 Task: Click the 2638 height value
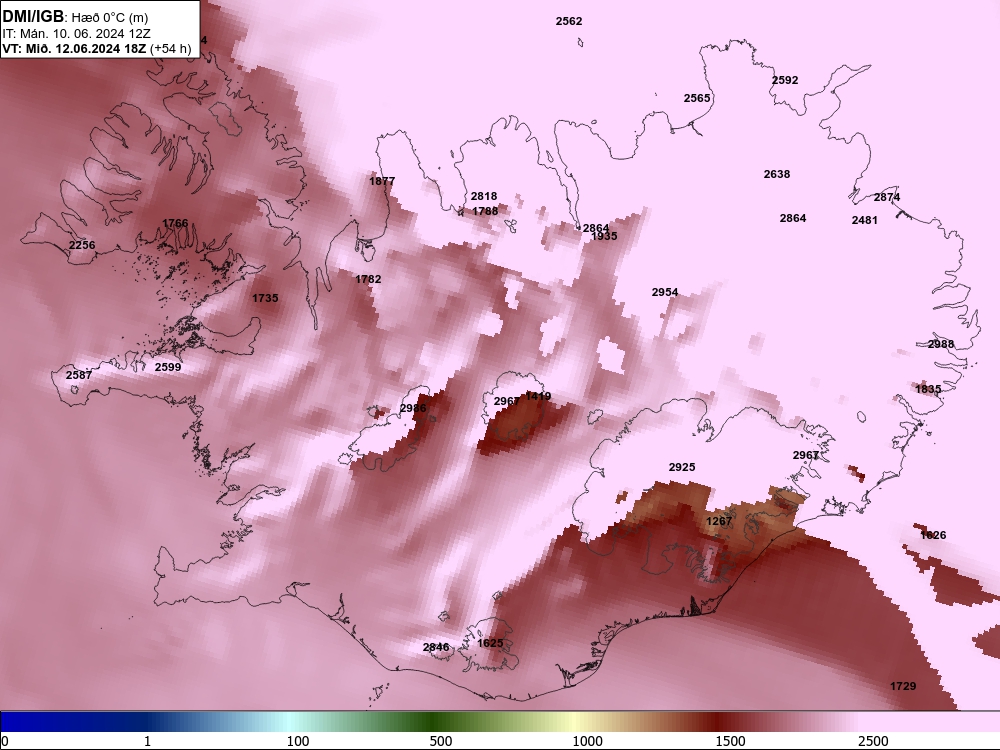[777, 173]
